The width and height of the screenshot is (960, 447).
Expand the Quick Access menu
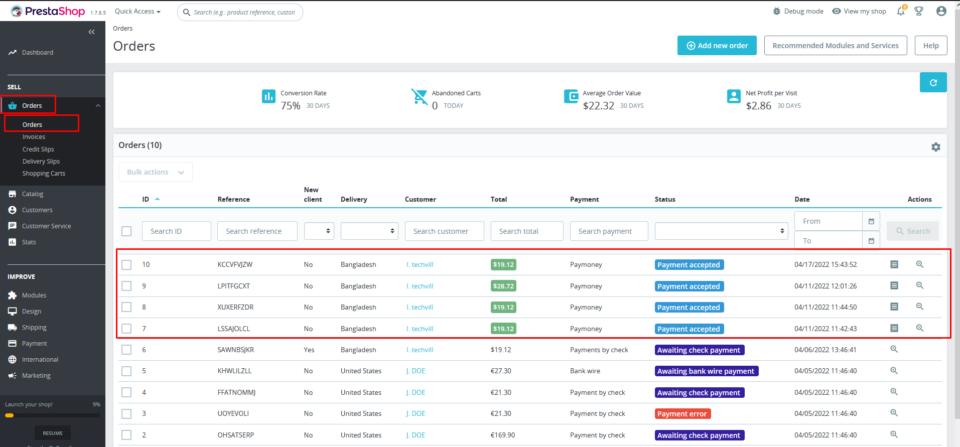point(140,11)
